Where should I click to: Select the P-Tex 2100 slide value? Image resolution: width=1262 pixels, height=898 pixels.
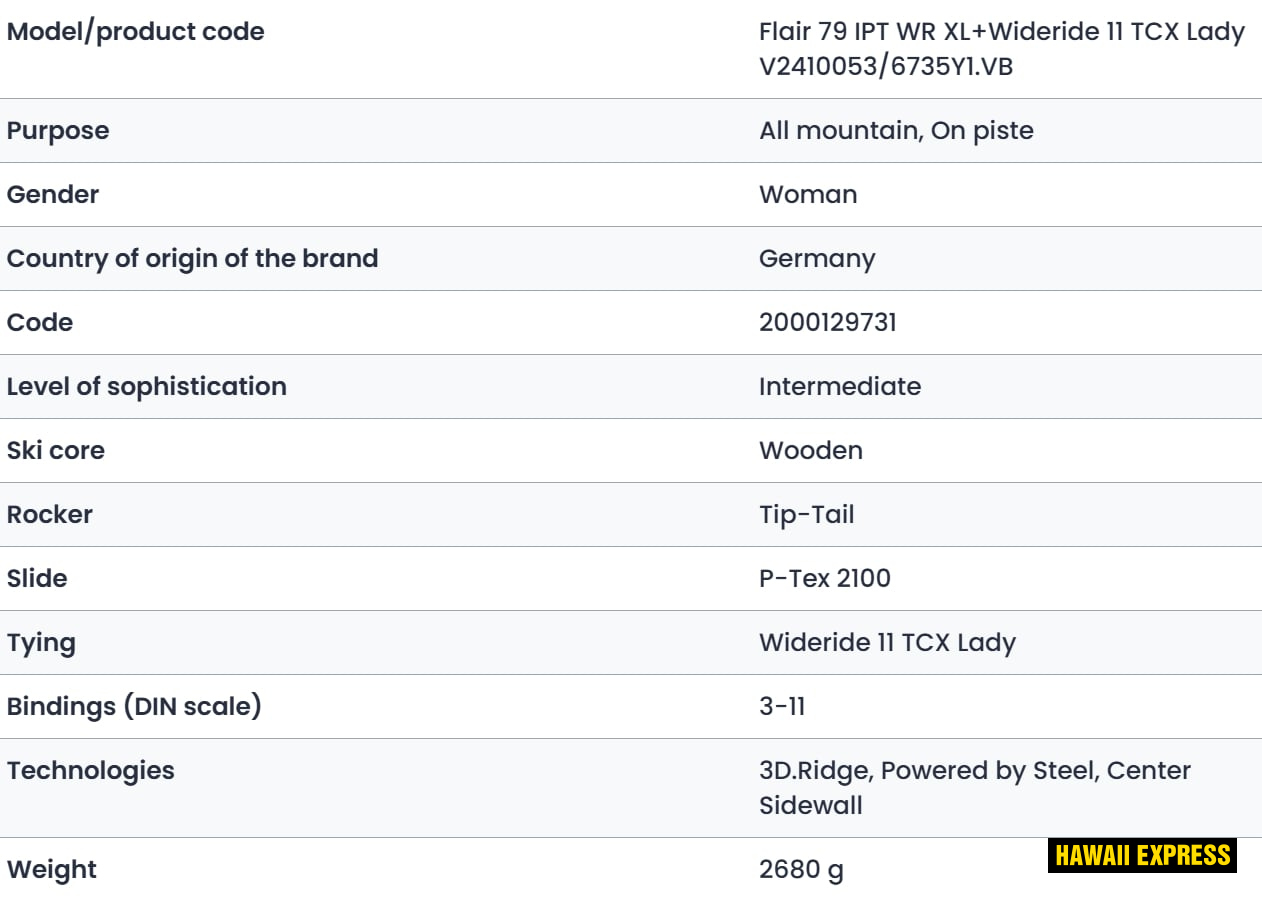[x=825, y=579]
